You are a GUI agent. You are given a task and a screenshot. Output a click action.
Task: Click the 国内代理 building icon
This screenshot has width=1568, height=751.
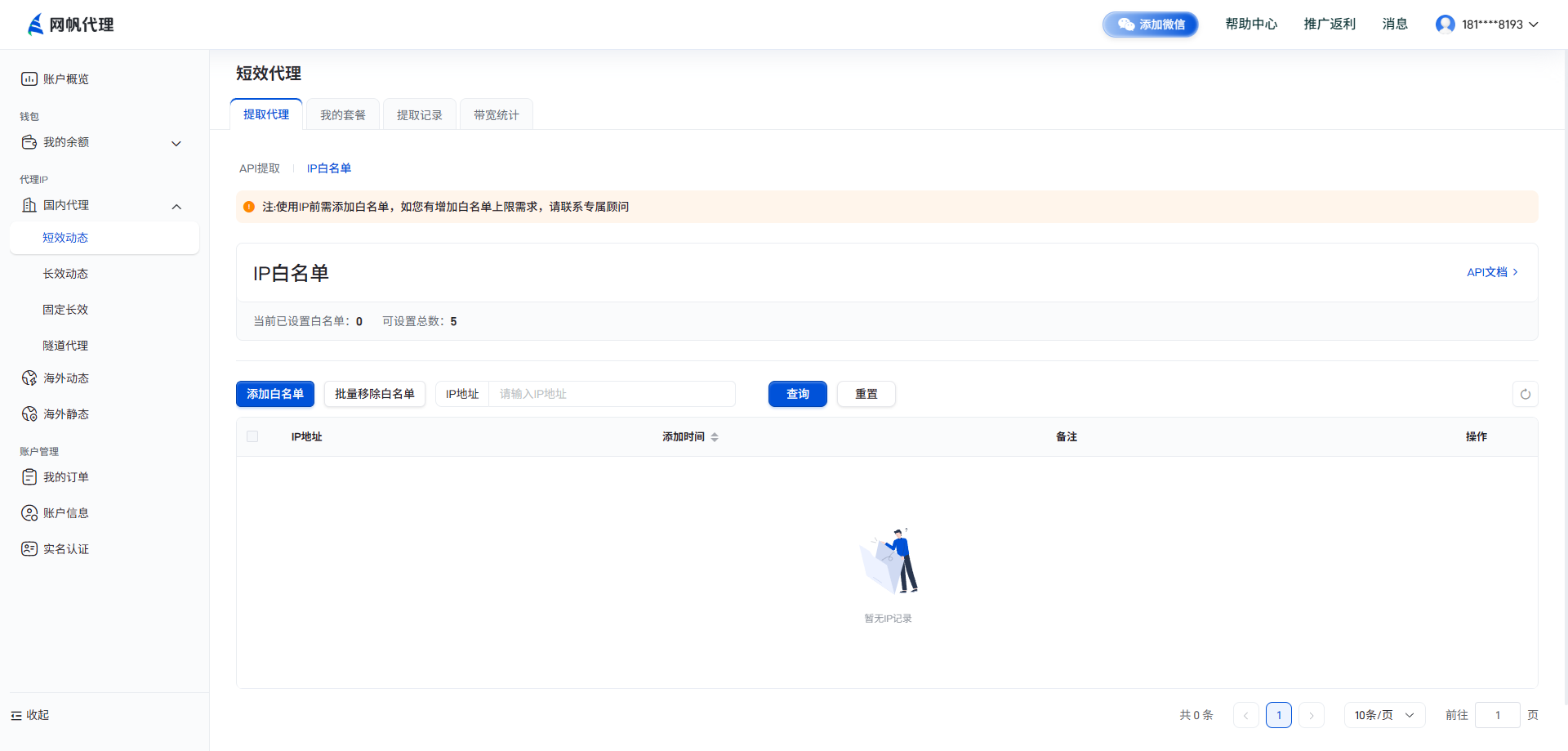click(29, 205)
